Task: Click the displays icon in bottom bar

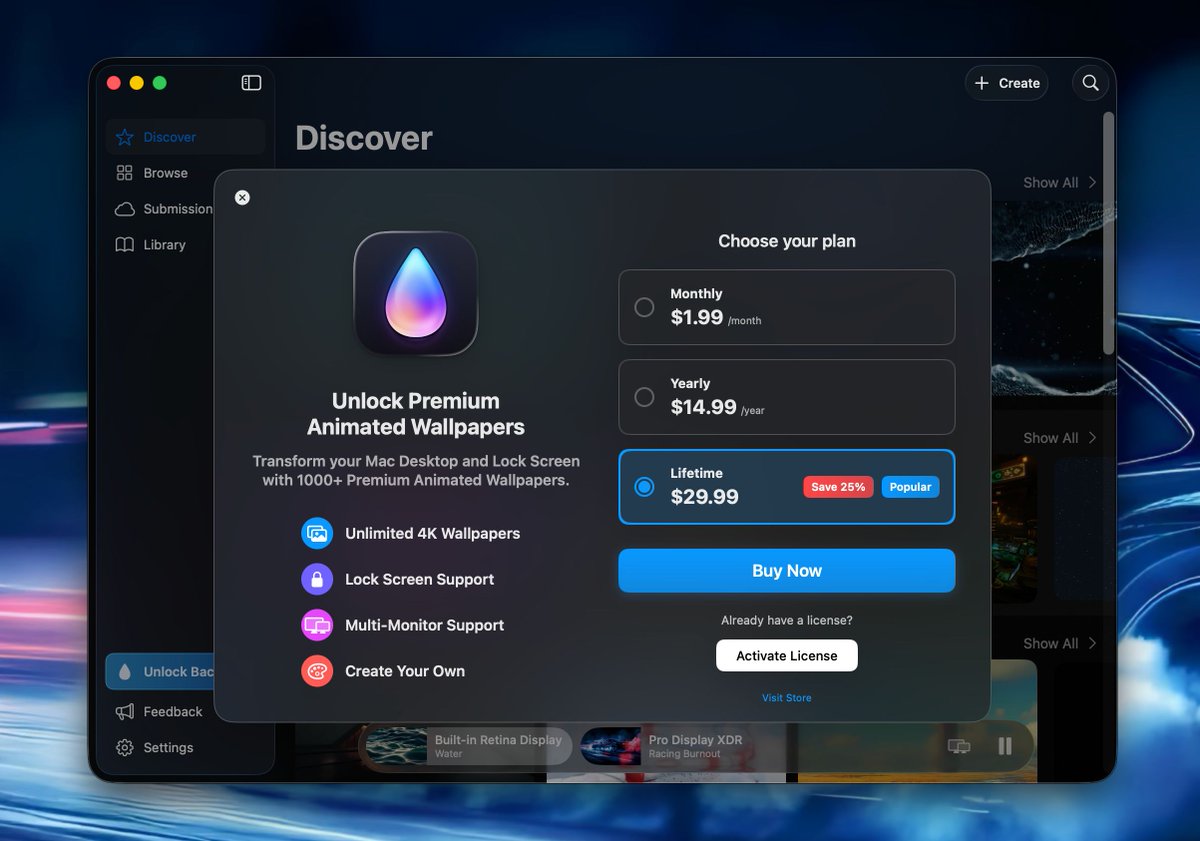Action: (959, 746)
